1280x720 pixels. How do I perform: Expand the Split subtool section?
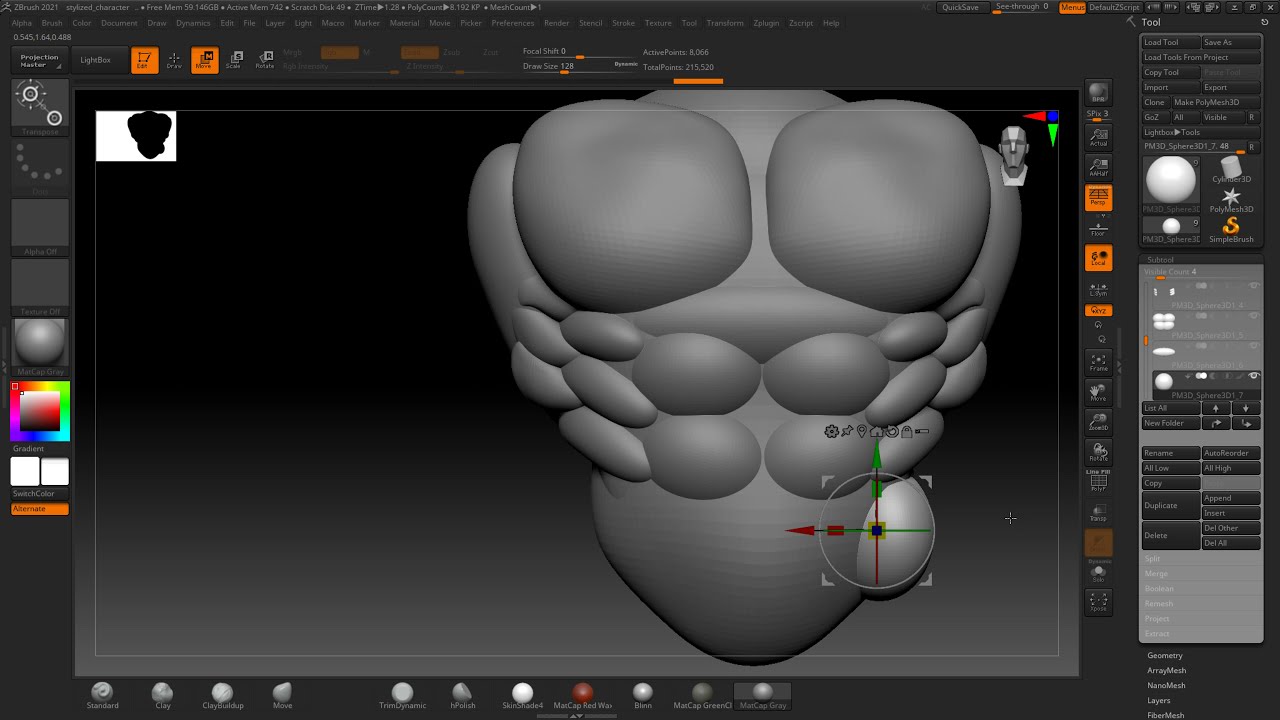tap(1153, 559)
